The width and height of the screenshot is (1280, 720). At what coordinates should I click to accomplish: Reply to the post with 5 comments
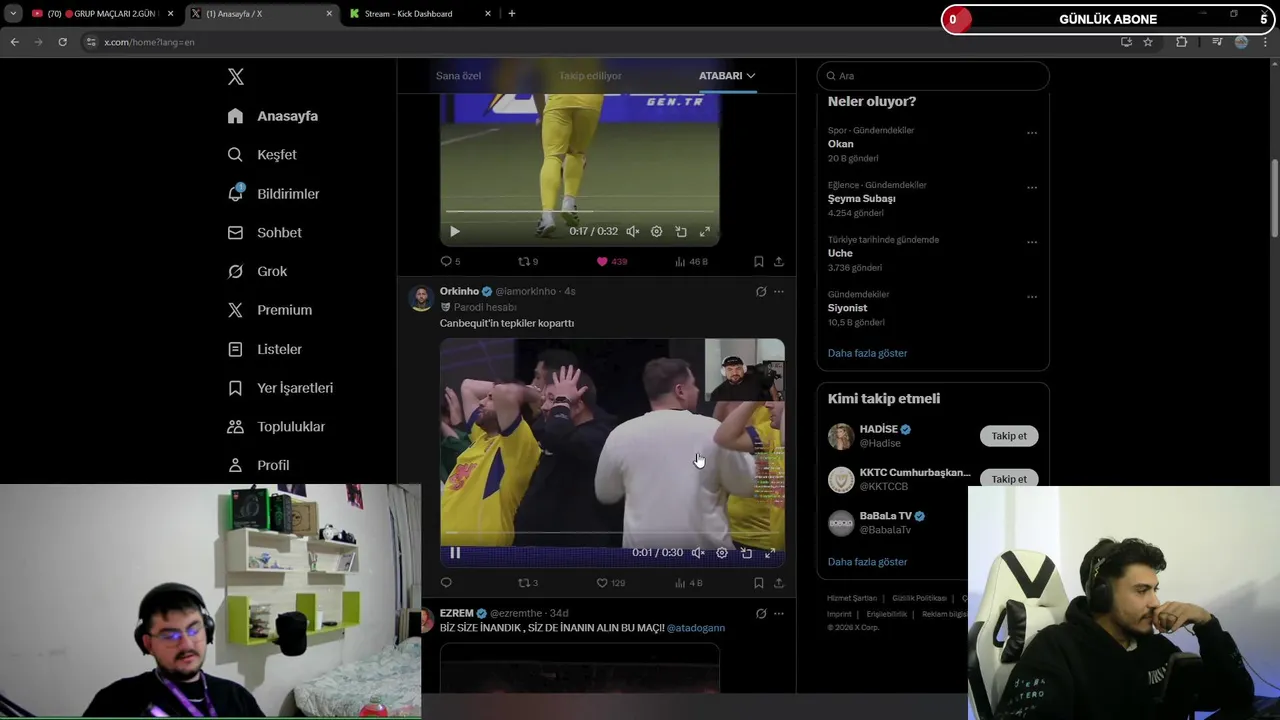(450, 261)
